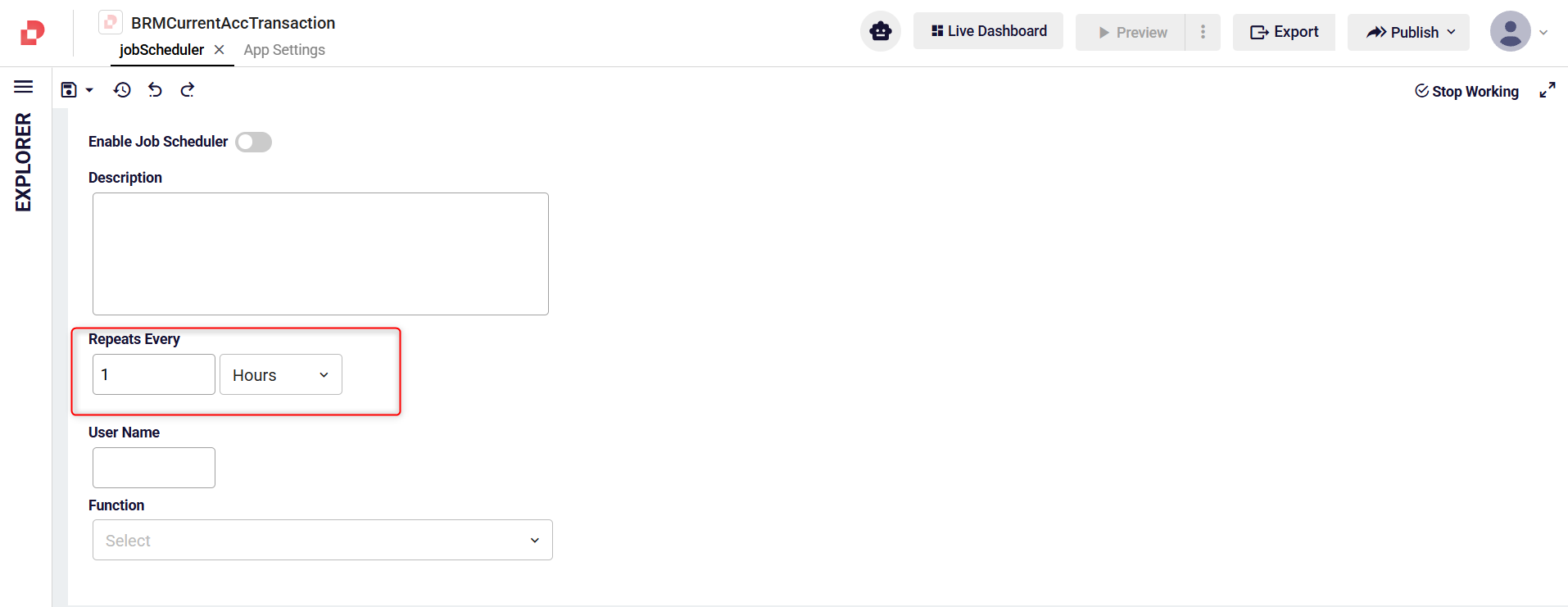The height and width of the screenshot is (607, 1568).
Task: Click the save icon in toolbar
Action: pos(69,90)
